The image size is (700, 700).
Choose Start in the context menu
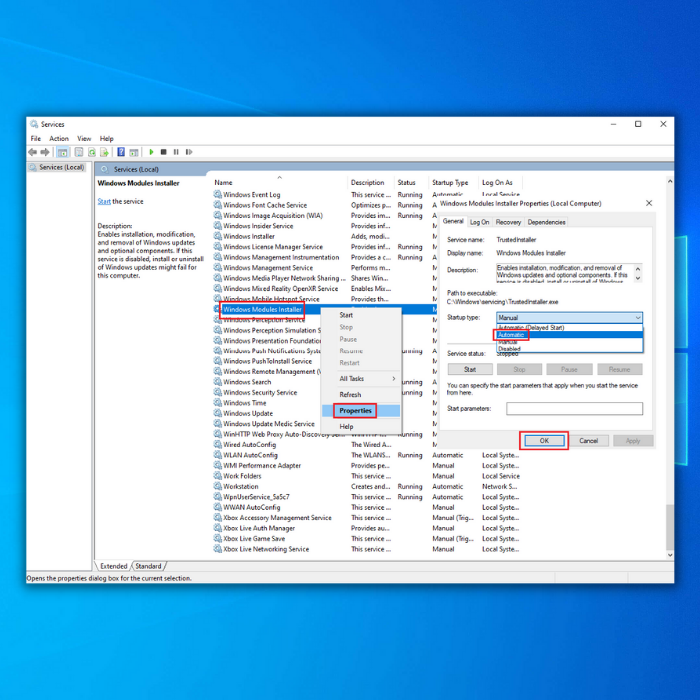pos(361,315)
